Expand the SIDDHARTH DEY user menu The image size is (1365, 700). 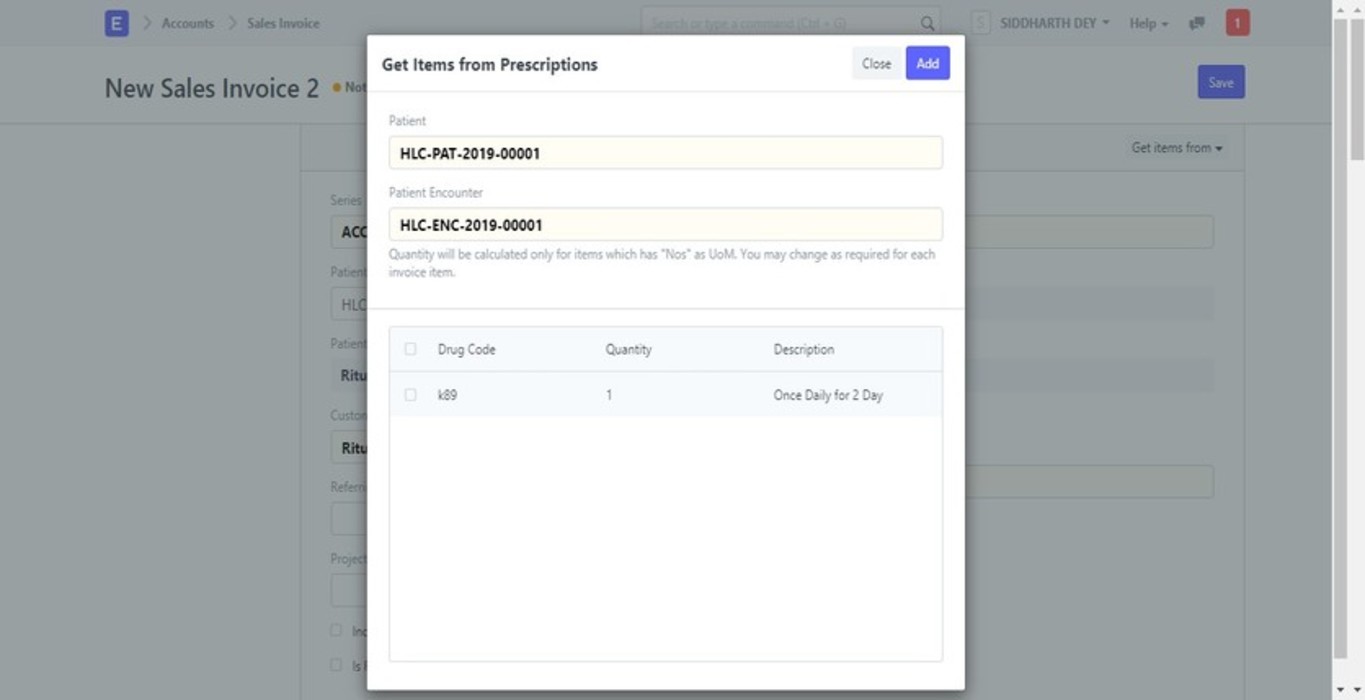[1054, 23]
